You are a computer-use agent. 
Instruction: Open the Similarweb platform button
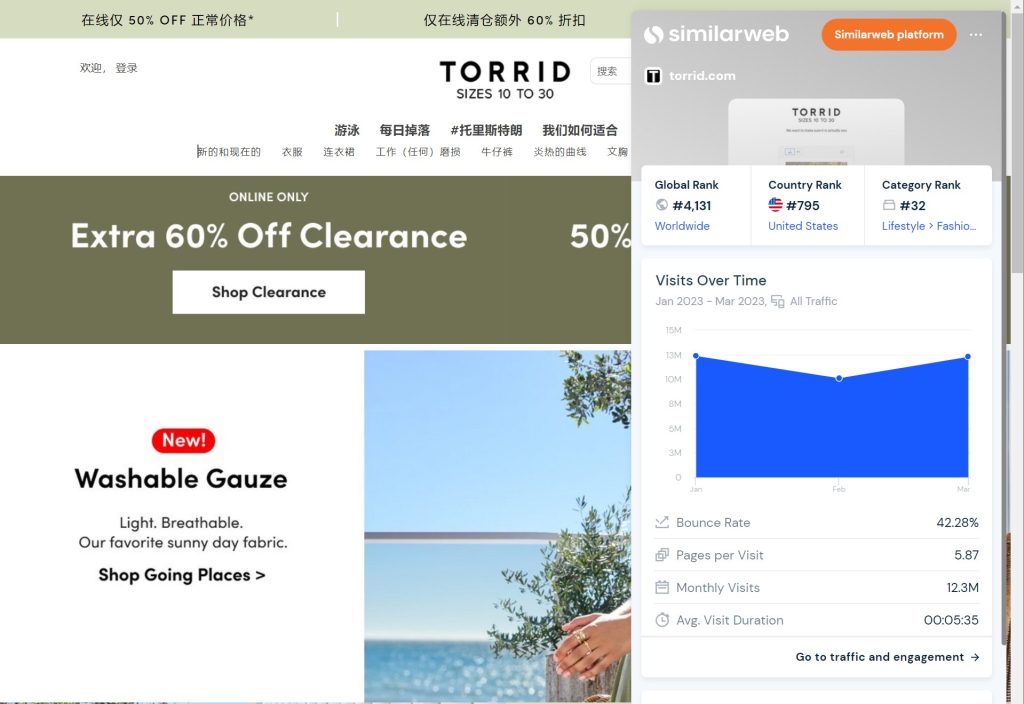click(x=889, y=35)
